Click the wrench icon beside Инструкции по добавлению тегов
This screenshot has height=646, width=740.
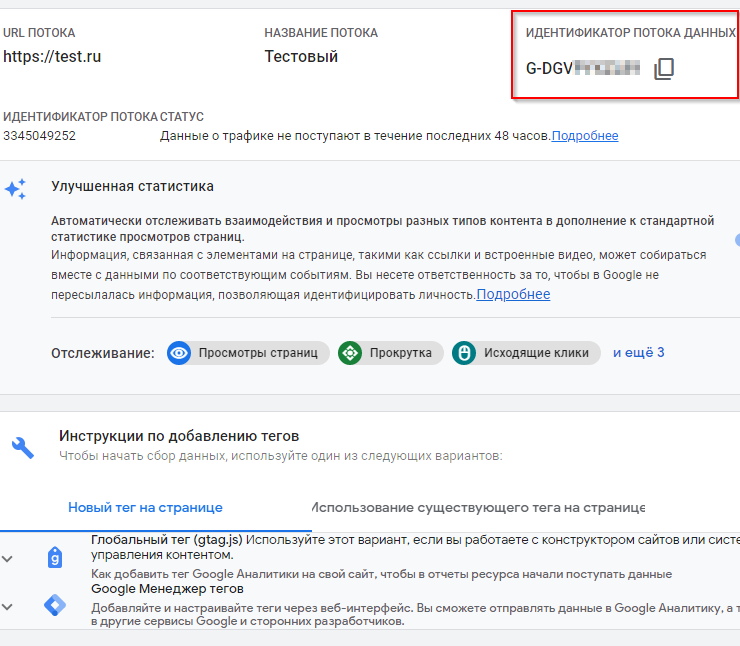[x=22, y=446]
